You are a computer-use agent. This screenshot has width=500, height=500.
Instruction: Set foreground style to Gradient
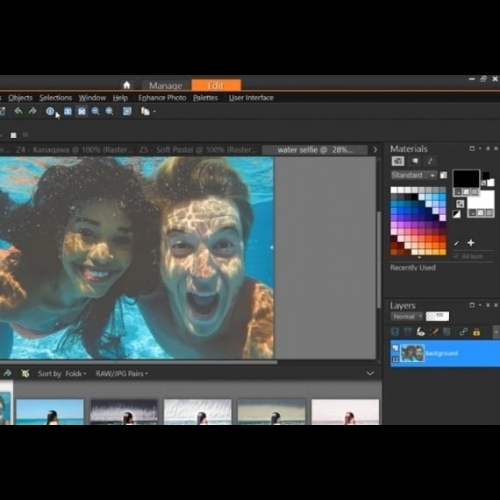pyautogui.click(x=466, y=192)
